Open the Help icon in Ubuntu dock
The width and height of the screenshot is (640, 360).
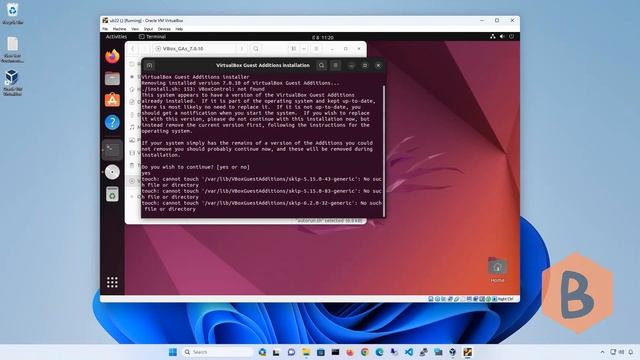pos(112,122)
